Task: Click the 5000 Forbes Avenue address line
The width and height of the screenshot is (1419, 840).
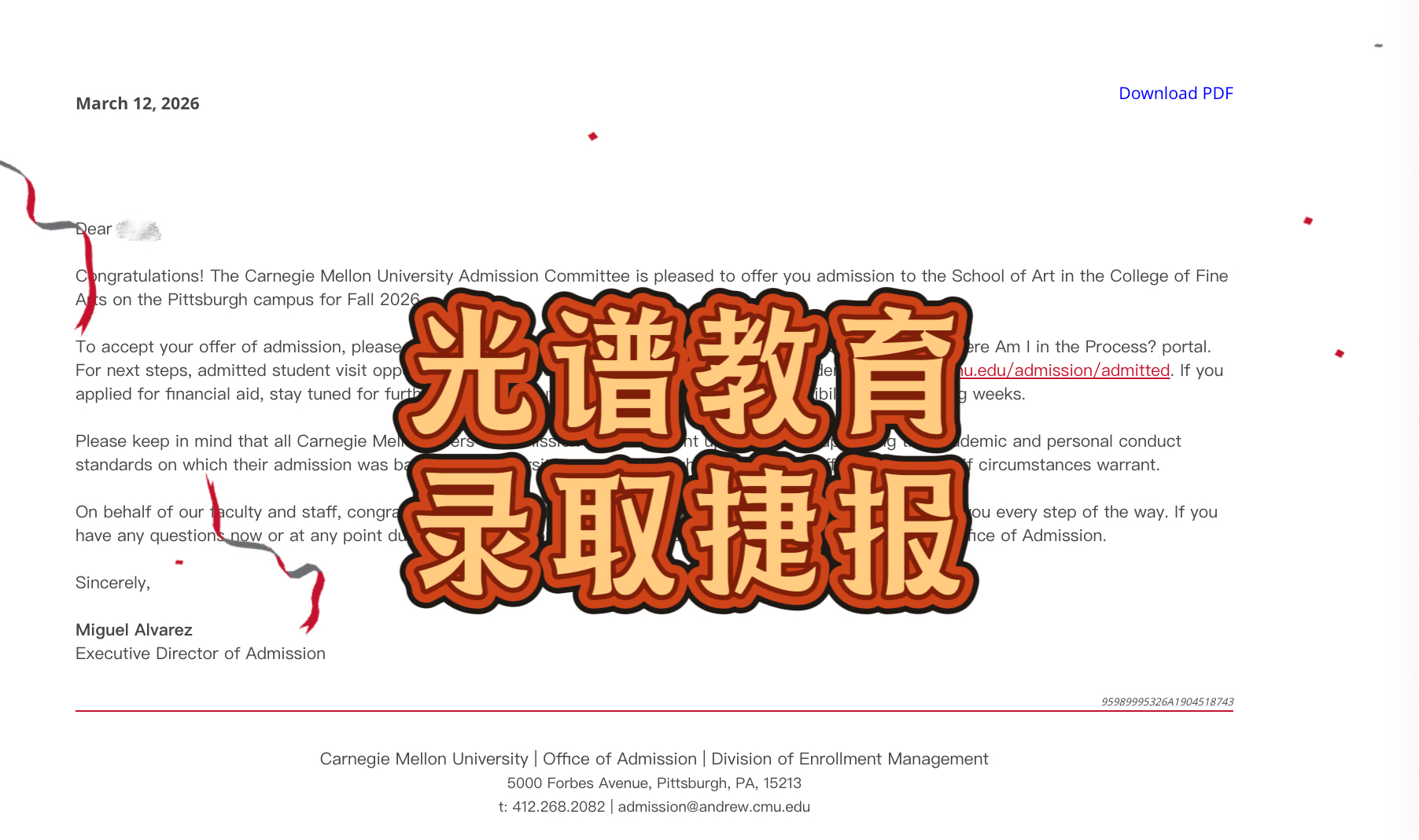Action: (x=654, y=783)
